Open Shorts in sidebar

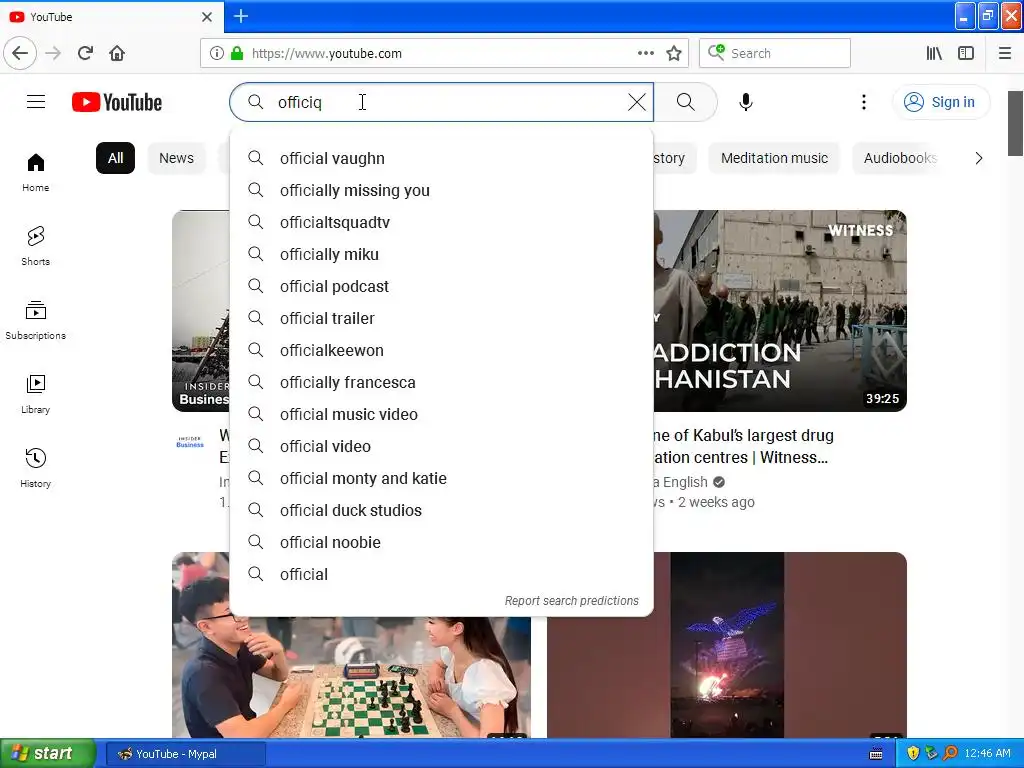(35, 246)
